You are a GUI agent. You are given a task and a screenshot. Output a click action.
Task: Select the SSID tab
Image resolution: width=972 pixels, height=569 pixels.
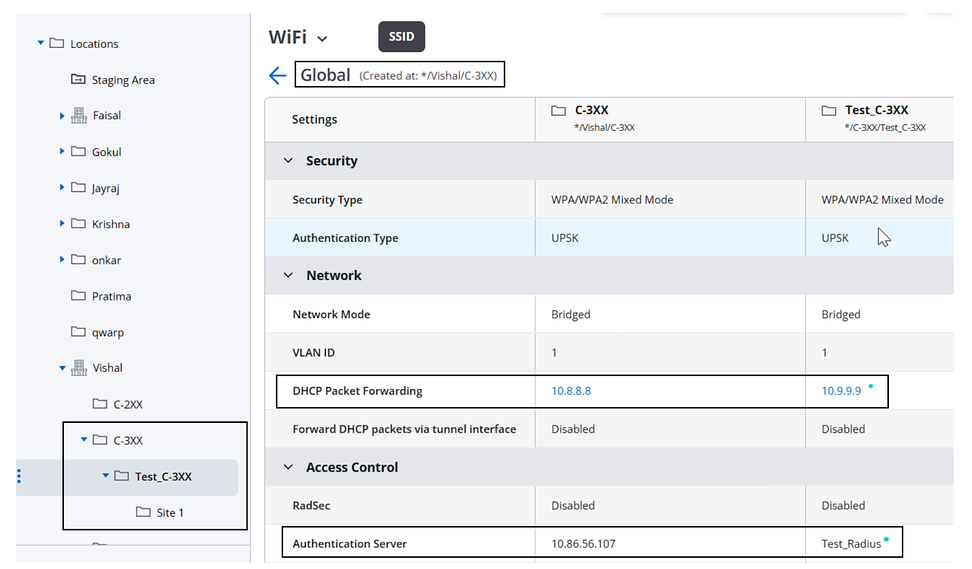(x=402, y=37)
